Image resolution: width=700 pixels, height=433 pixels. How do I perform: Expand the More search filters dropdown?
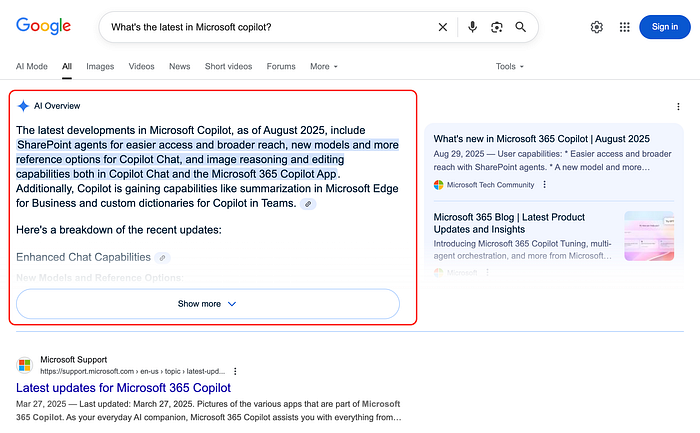tap(324, 67)
